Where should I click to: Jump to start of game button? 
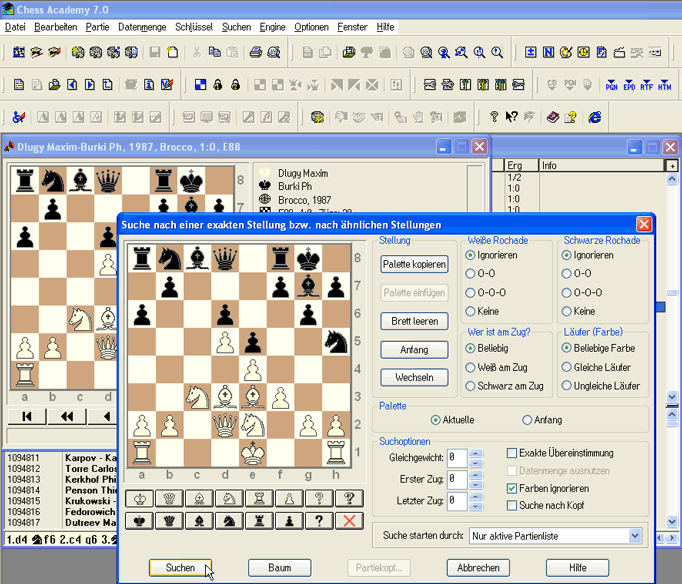click(x=27, y=416)
